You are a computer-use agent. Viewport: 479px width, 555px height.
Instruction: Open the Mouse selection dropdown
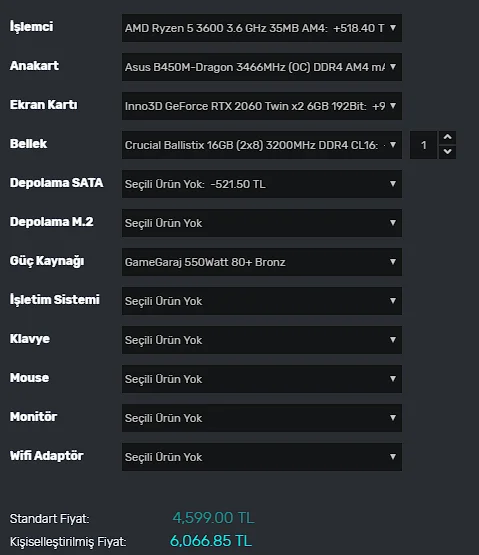[262, 379]
